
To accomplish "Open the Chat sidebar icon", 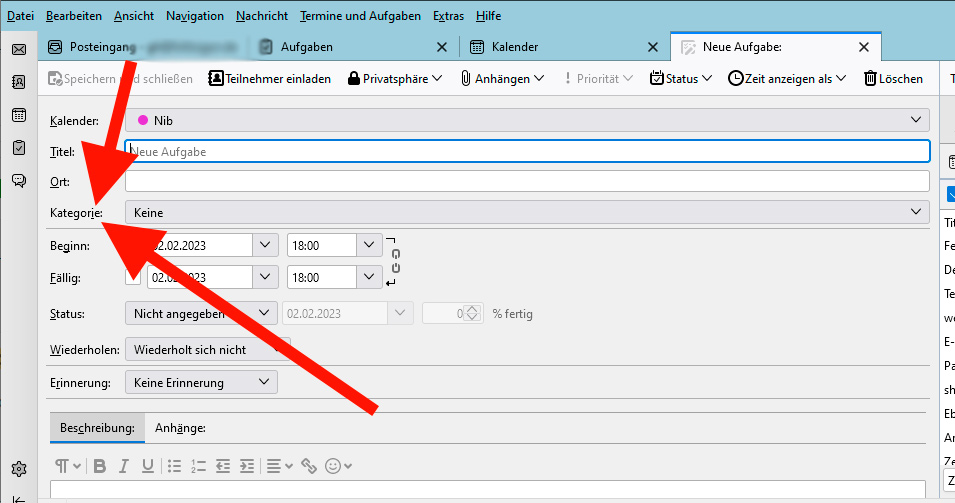I will (18, 180).
